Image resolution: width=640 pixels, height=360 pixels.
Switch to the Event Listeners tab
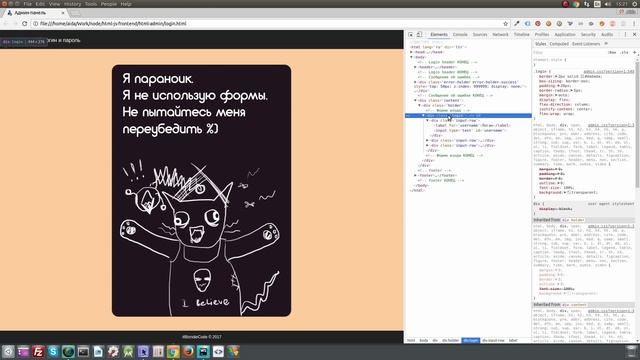tap(586, 44)
